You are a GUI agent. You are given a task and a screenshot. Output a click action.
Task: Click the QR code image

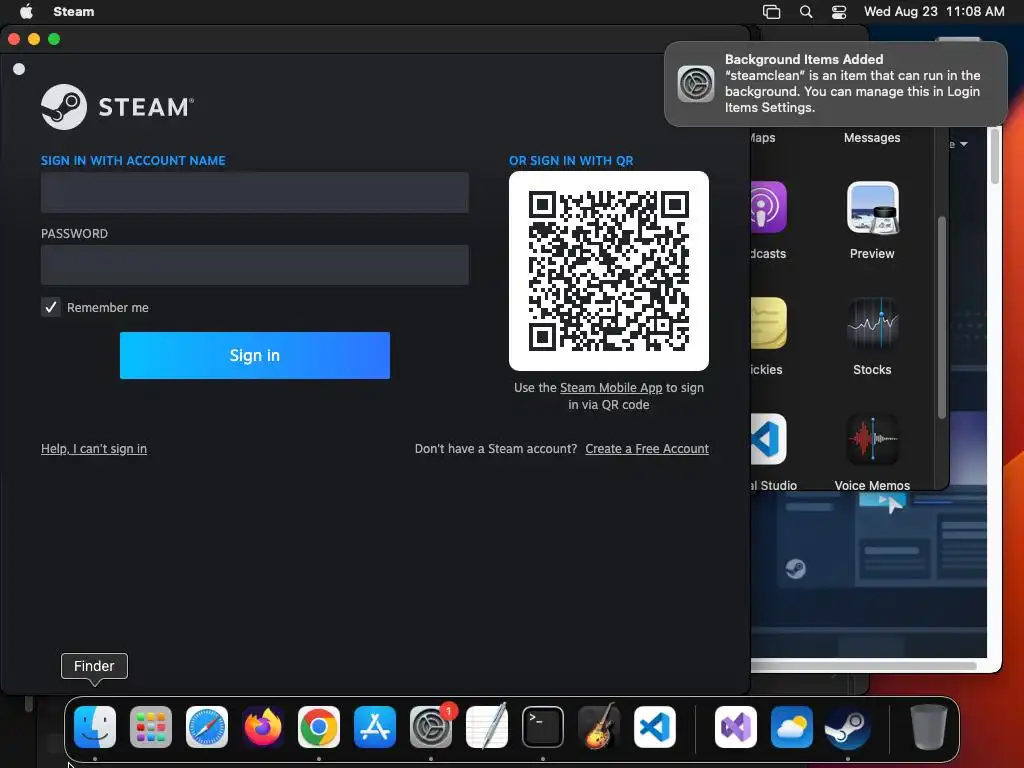tap(609, 270)
